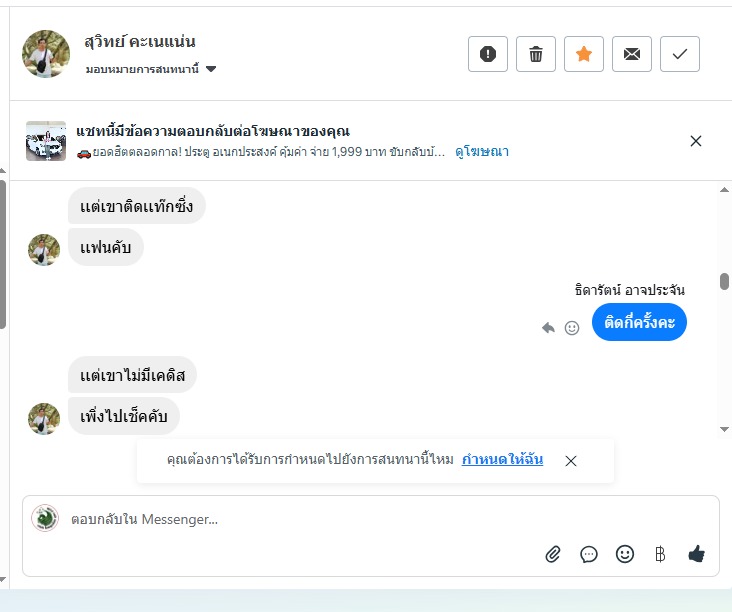732x612 pixels.
Task: Open saved replies speech bubble icon
Action: point(589,554)
